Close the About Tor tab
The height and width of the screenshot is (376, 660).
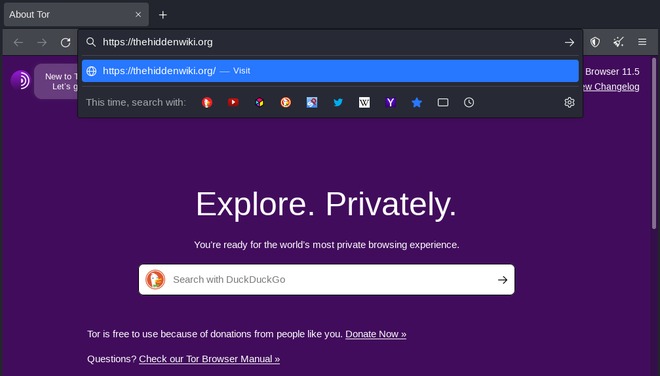coord(138,14)
